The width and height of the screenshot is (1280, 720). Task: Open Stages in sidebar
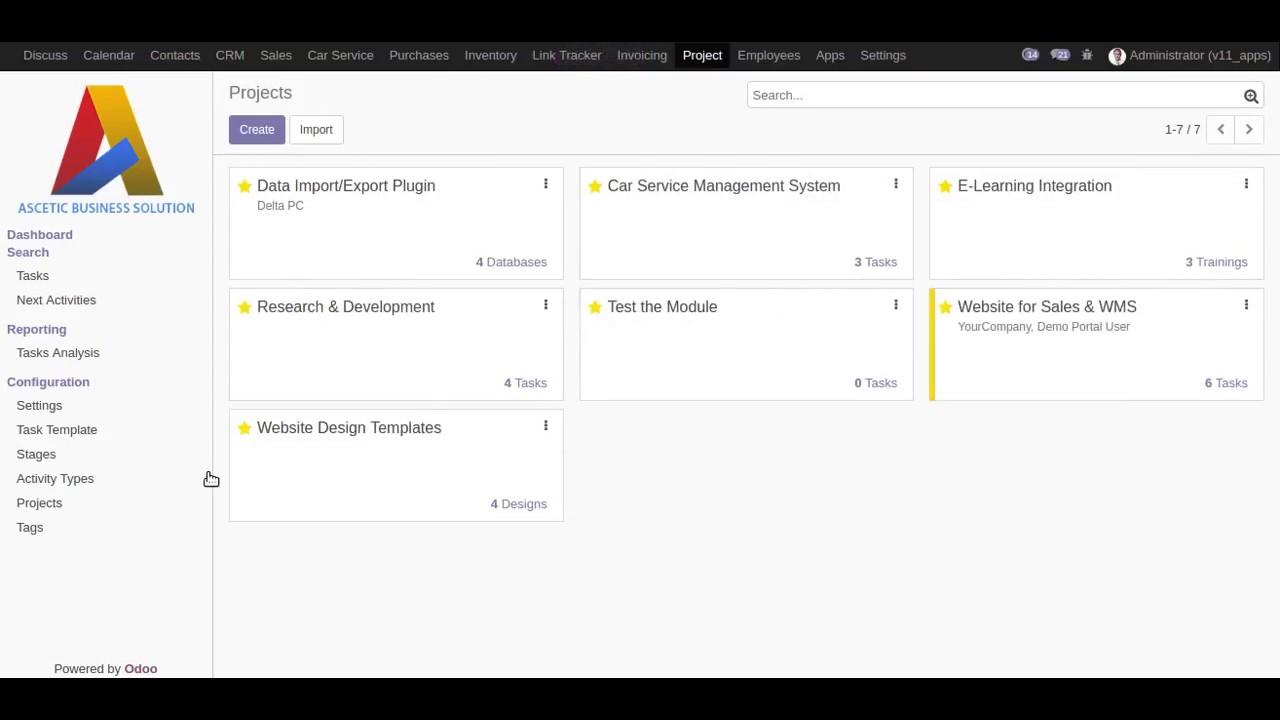(36, 454)
